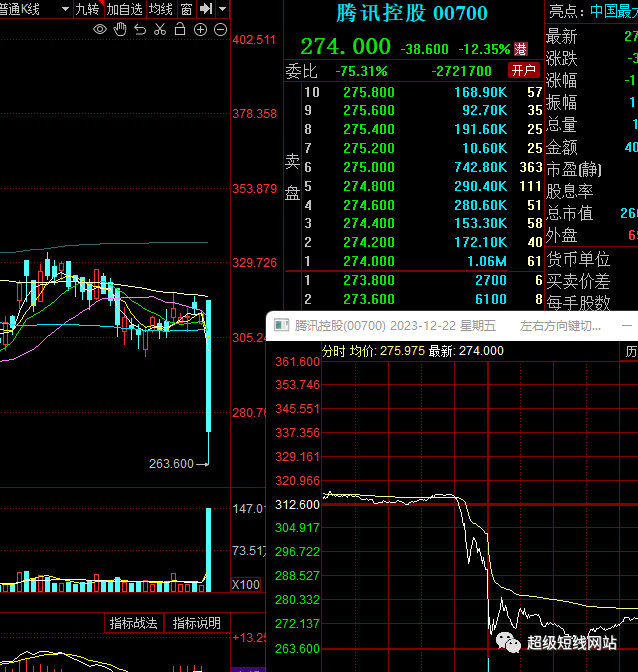Toggle the padlock lock icon
The image size is (638, 672).
coord(180,29)
